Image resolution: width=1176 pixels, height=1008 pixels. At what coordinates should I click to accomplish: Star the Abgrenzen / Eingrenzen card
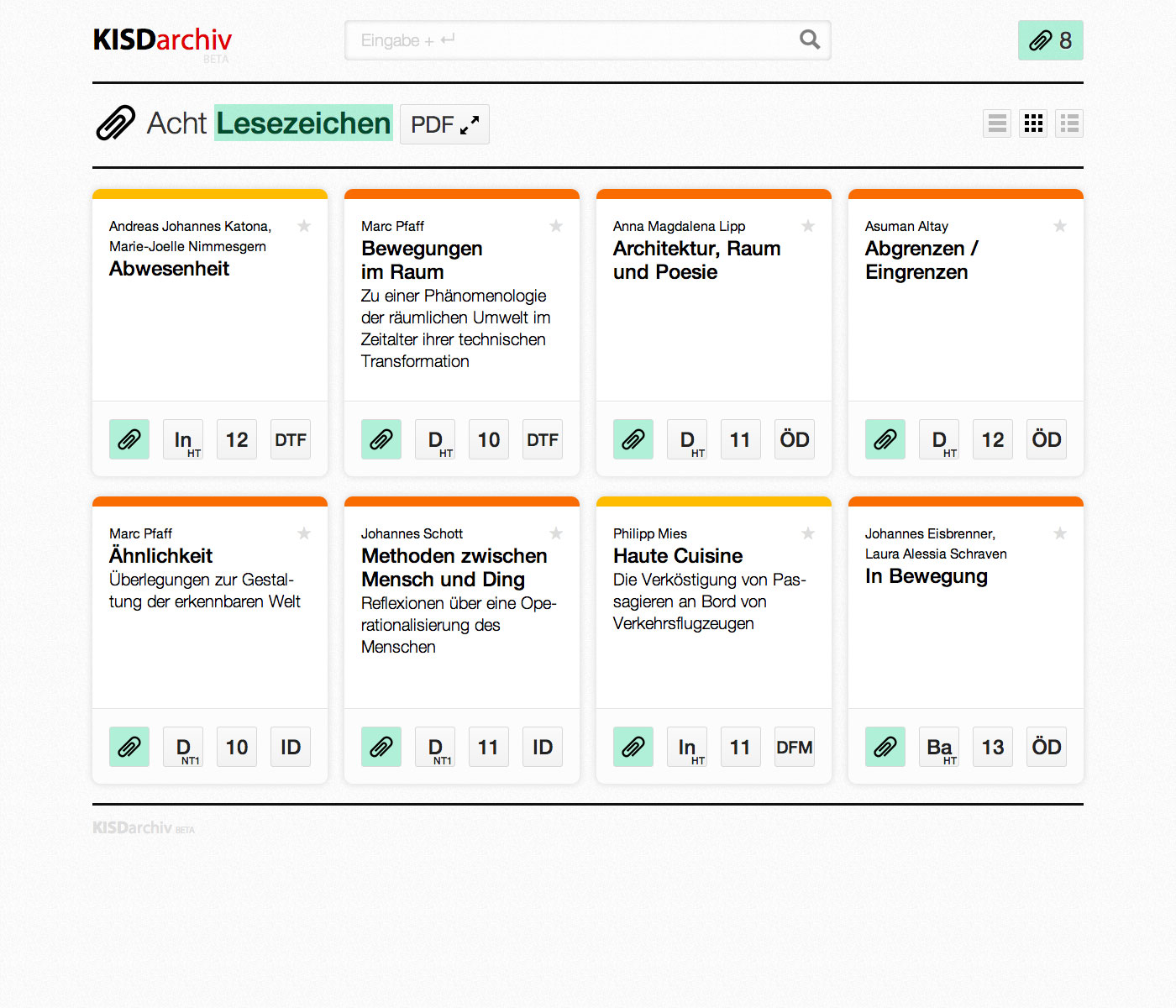[1060, 226]
